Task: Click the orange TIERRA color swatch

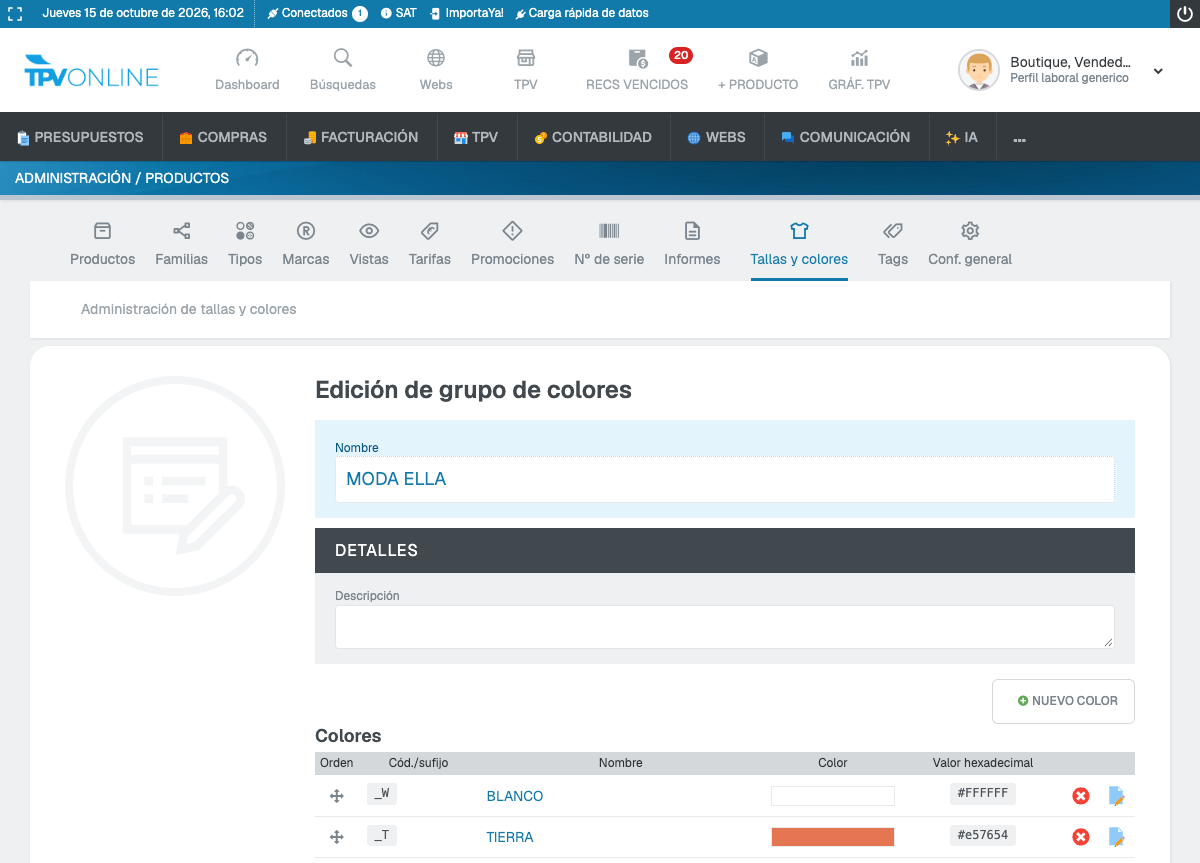Action: click(x=832, y=837)
